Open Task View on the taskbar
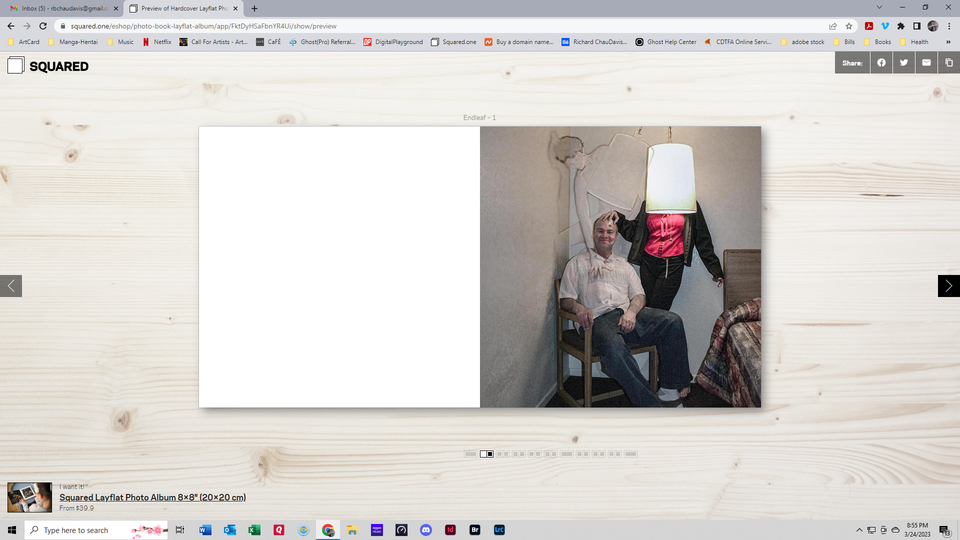960x540 pixels. point(180,530)
